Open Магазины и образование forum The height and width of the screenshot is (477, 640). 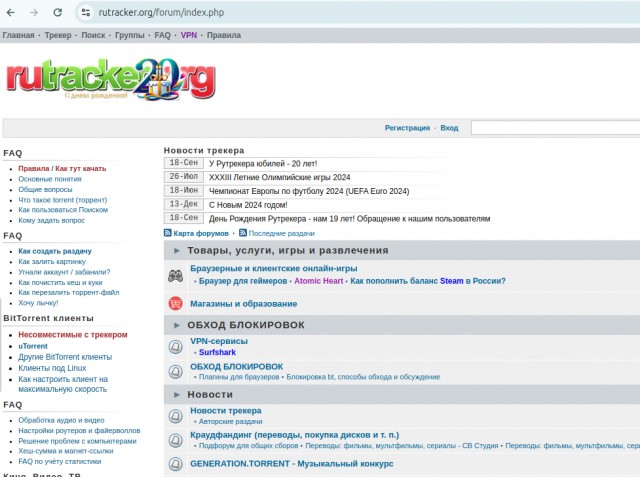pos(244,304)
